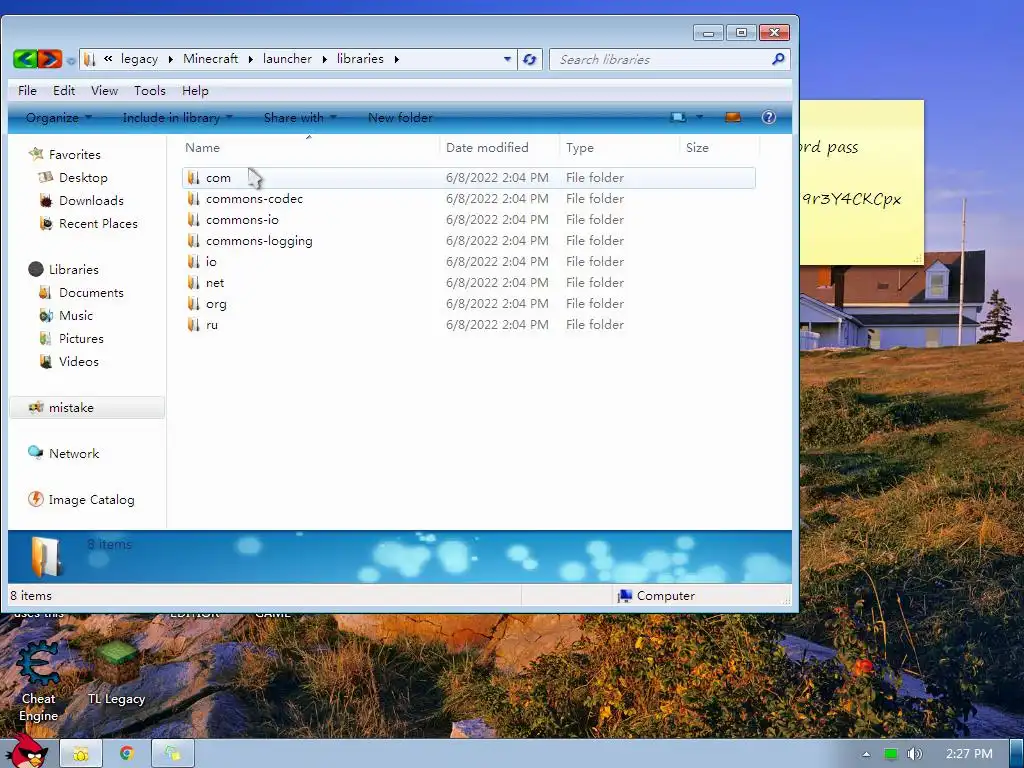Click the Chrome taskbar icon
This screenshot has width=1024, height=768.
point(127,754)
